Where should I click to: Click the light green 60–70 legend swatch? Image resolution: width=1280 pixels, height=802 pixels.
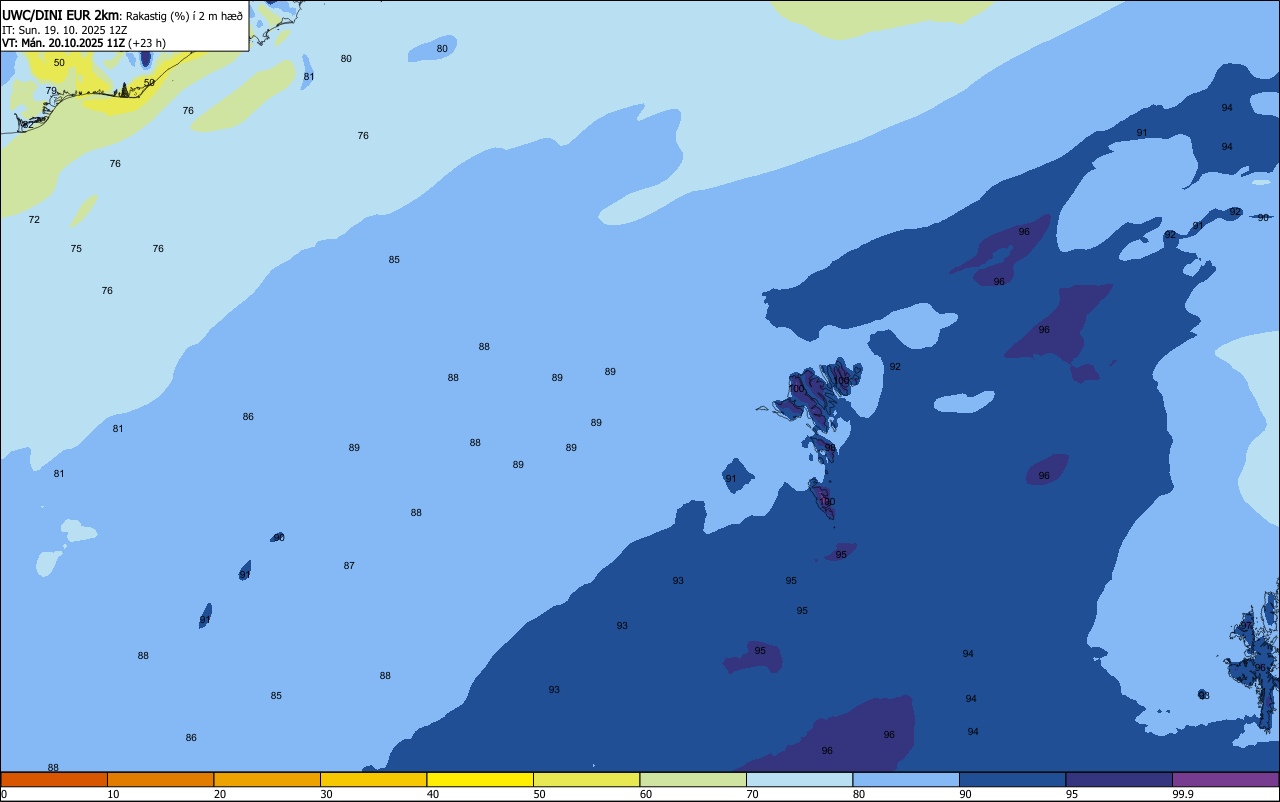pos(693,779)
